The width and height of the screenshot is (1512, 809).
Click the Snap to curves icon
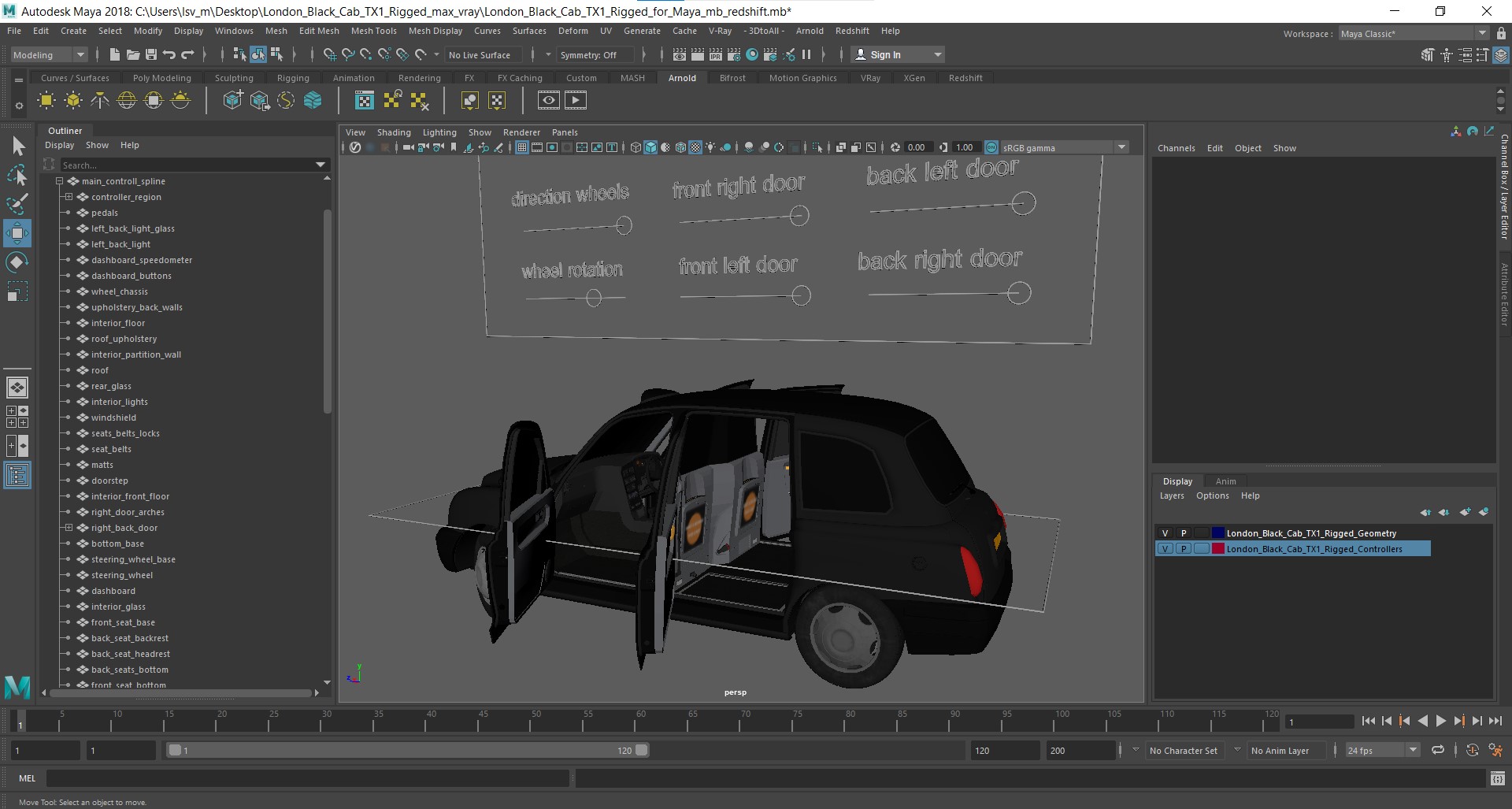347,54
